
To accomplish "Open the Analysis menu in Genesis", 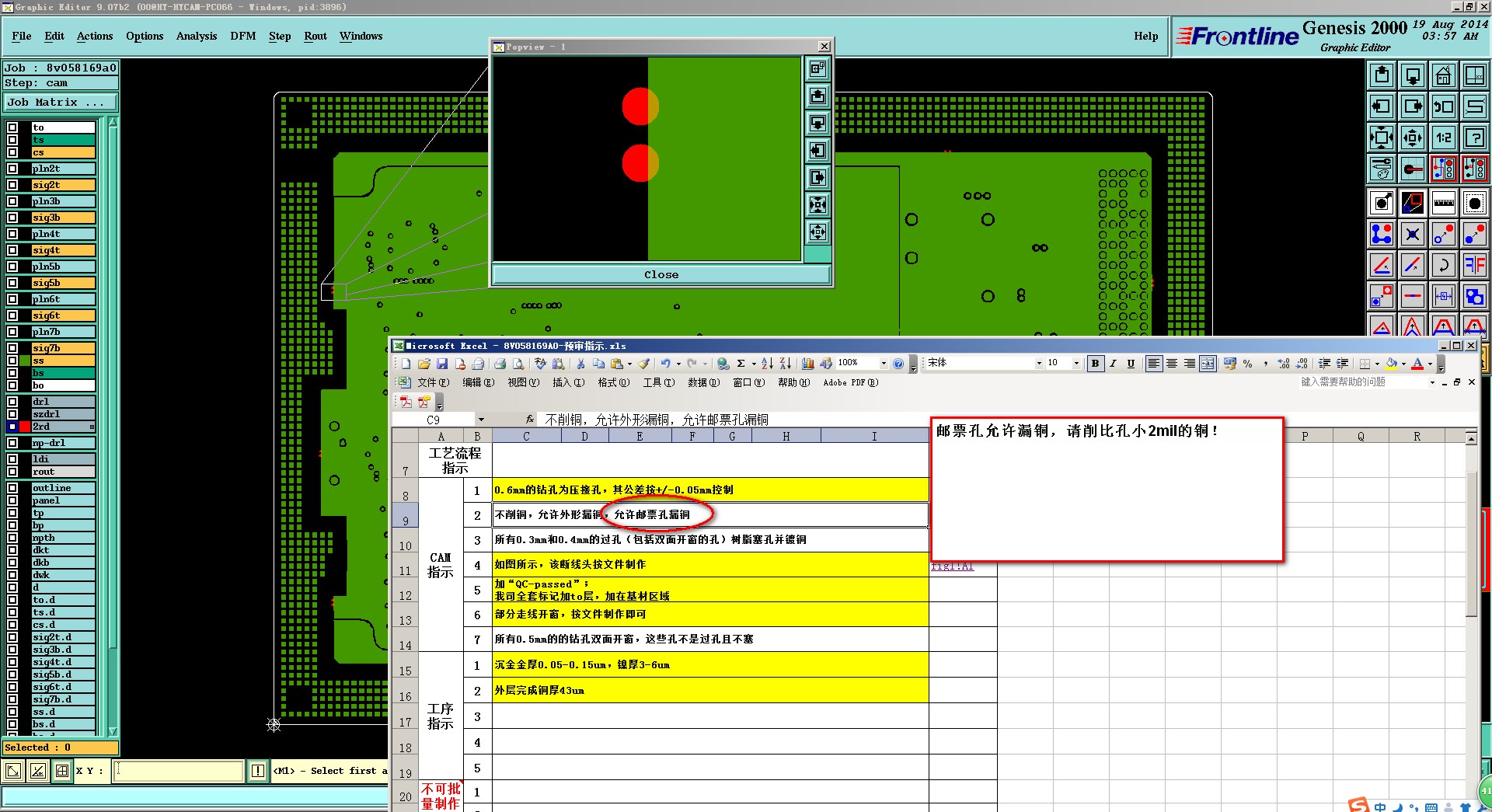I will pos(197,36).
